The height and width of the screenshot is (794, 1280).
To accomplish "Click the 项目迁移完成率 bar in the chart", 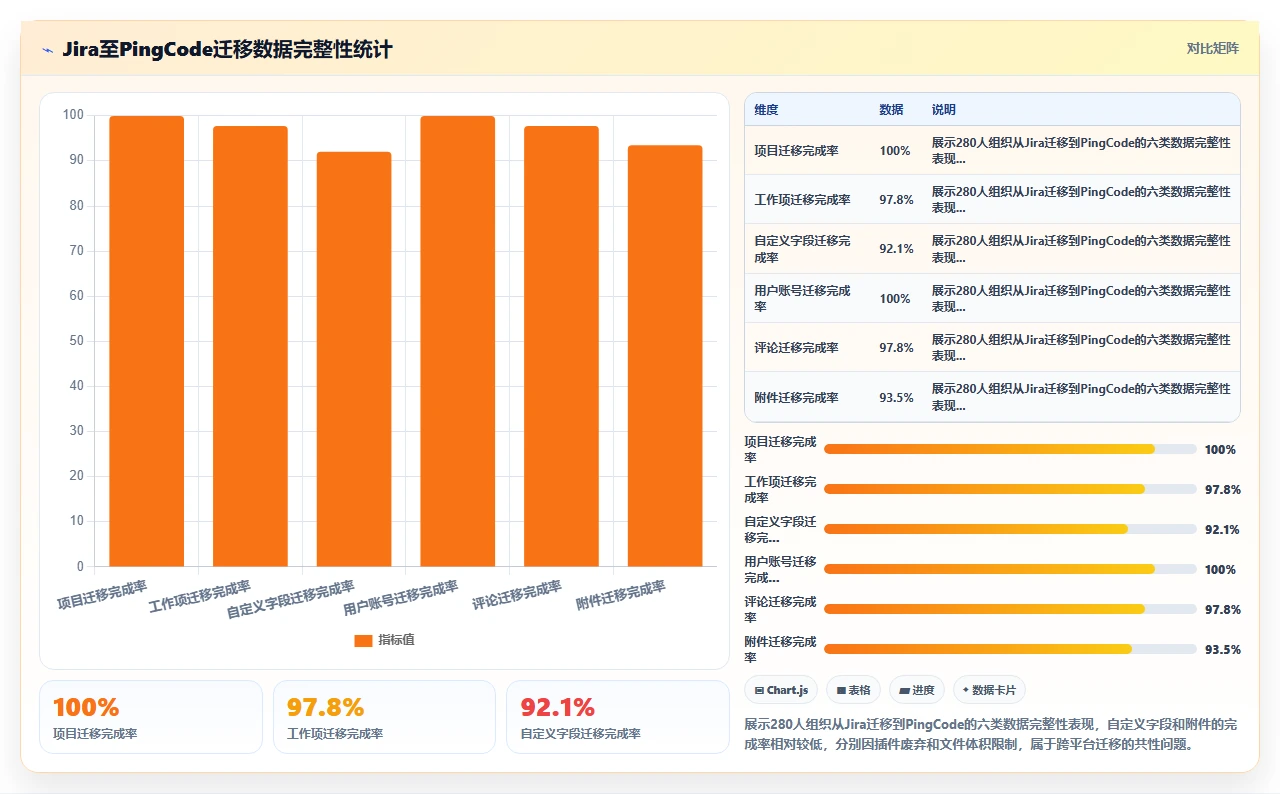I will point(146,341).
